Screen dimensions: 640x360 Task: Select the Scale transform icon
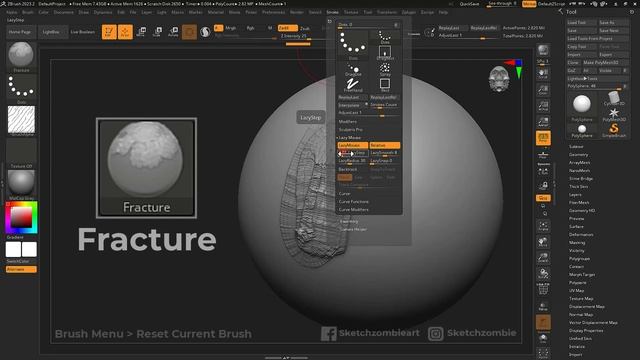(x=157, y=32)
